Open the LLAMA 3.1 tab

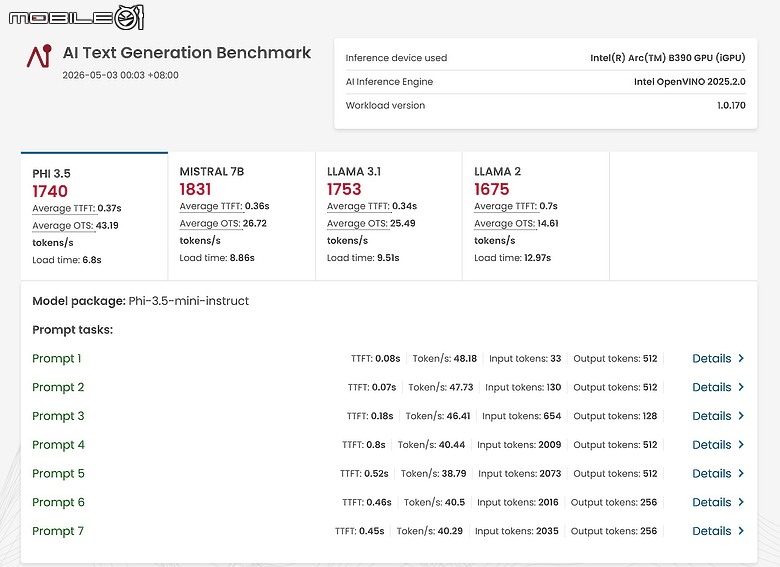[x=389, y=216]
